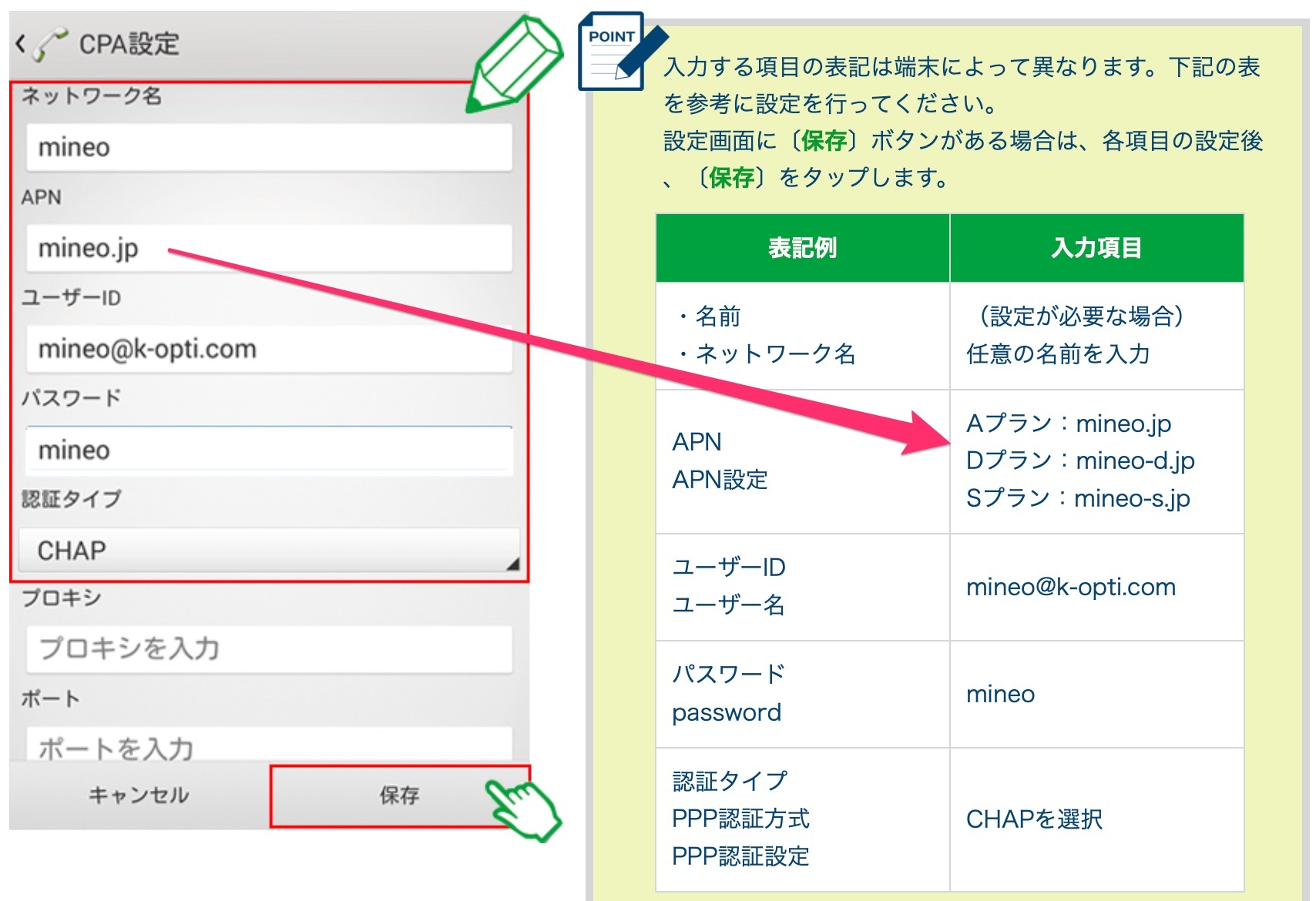
Task: Click the green pencil icon
Action: [x=514, y=66]
